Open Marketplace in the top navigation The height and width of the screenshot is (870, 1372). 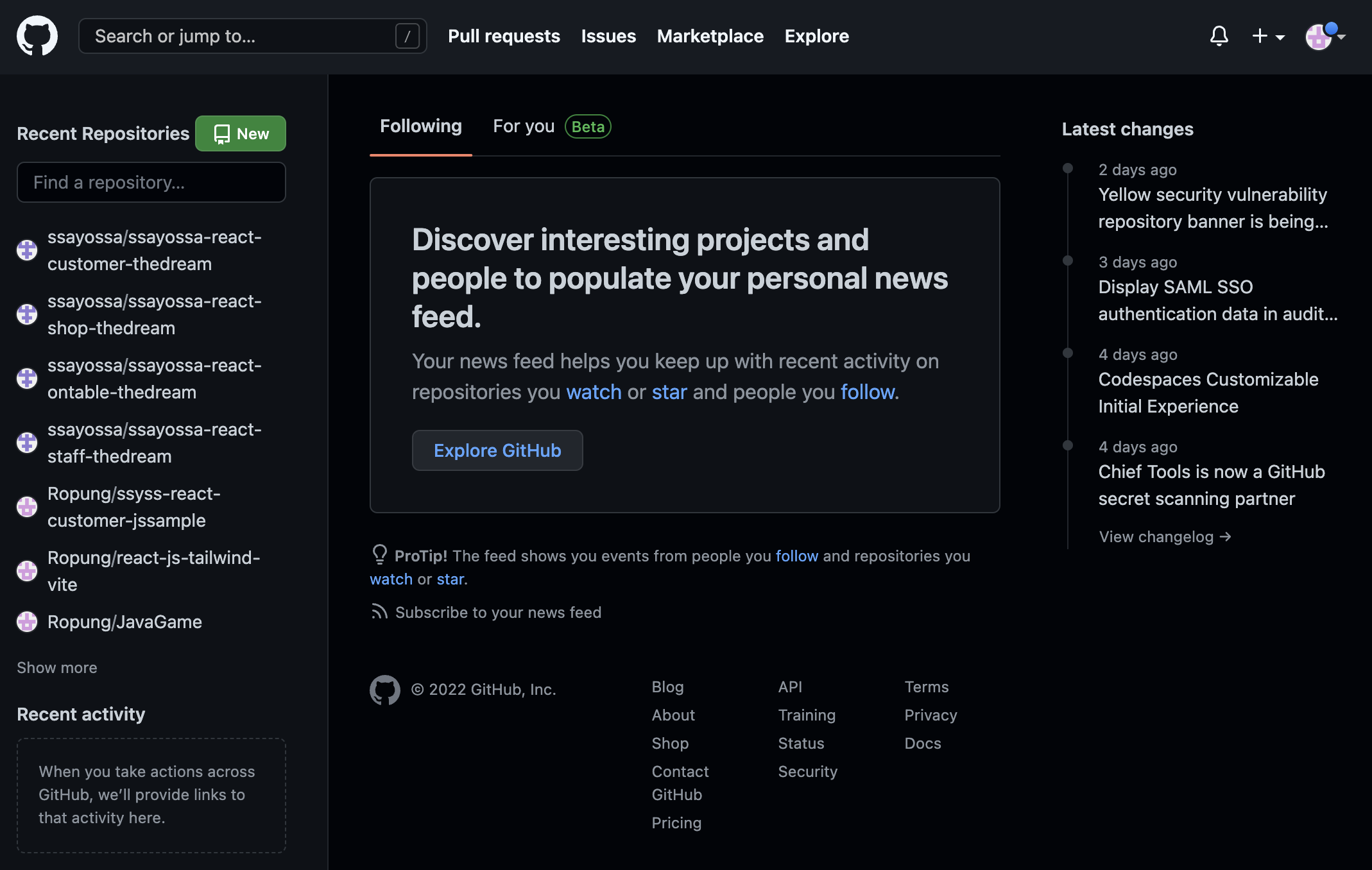coord(710,36)
